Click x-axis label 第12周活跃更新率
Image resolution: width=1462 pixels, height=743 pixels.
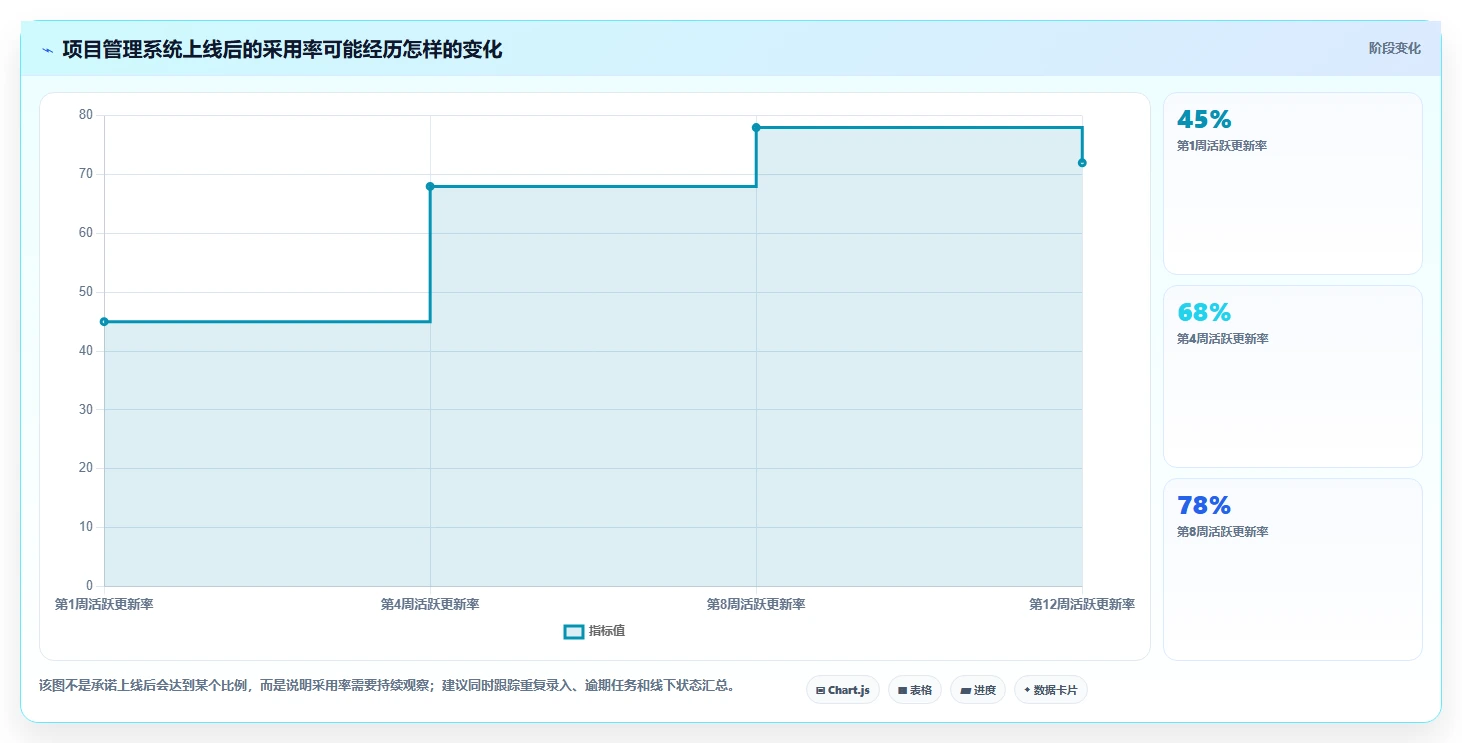(x=1082, y=604)
